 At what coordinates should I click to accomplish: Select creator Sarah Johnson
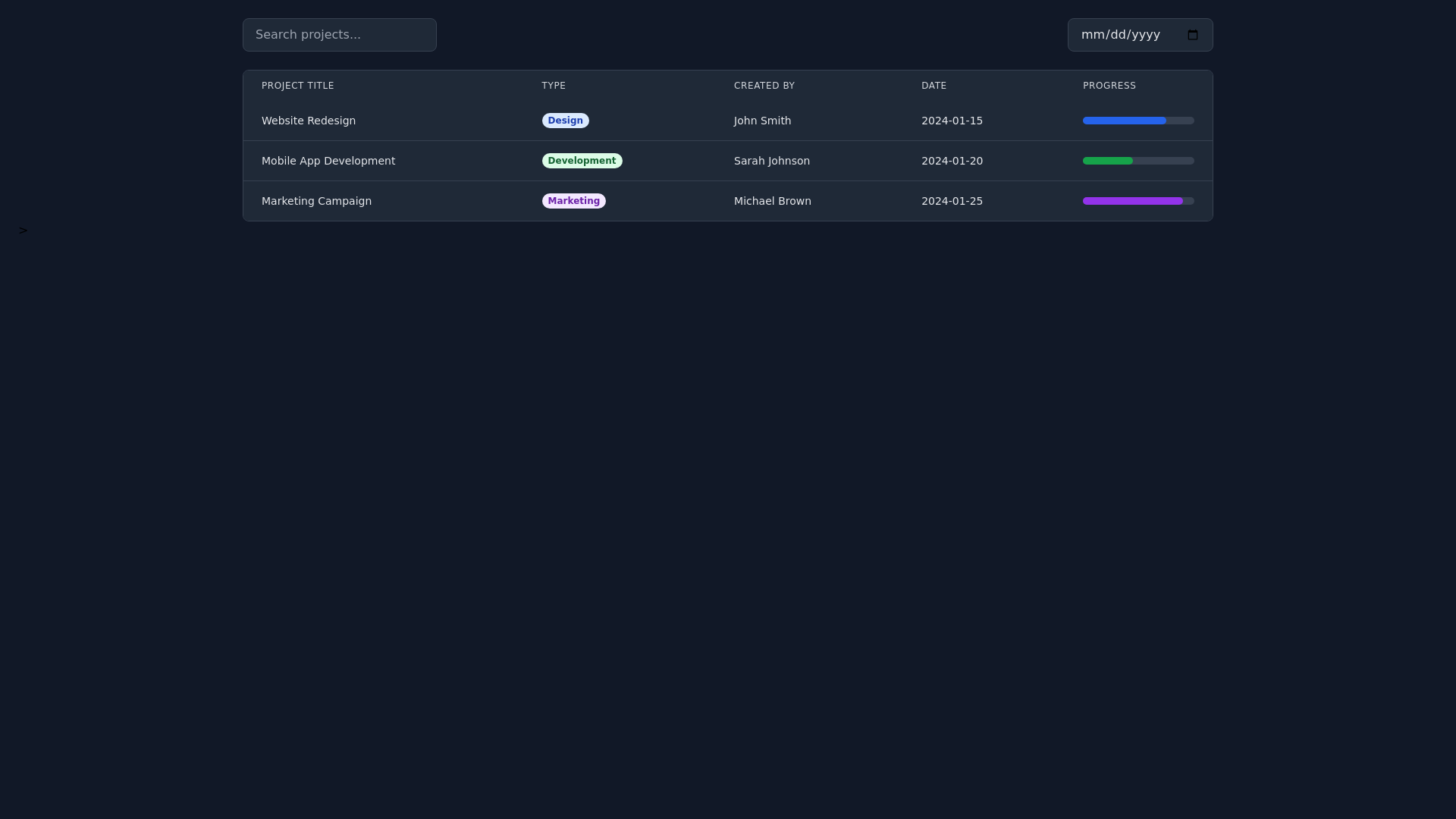point(771,161)
